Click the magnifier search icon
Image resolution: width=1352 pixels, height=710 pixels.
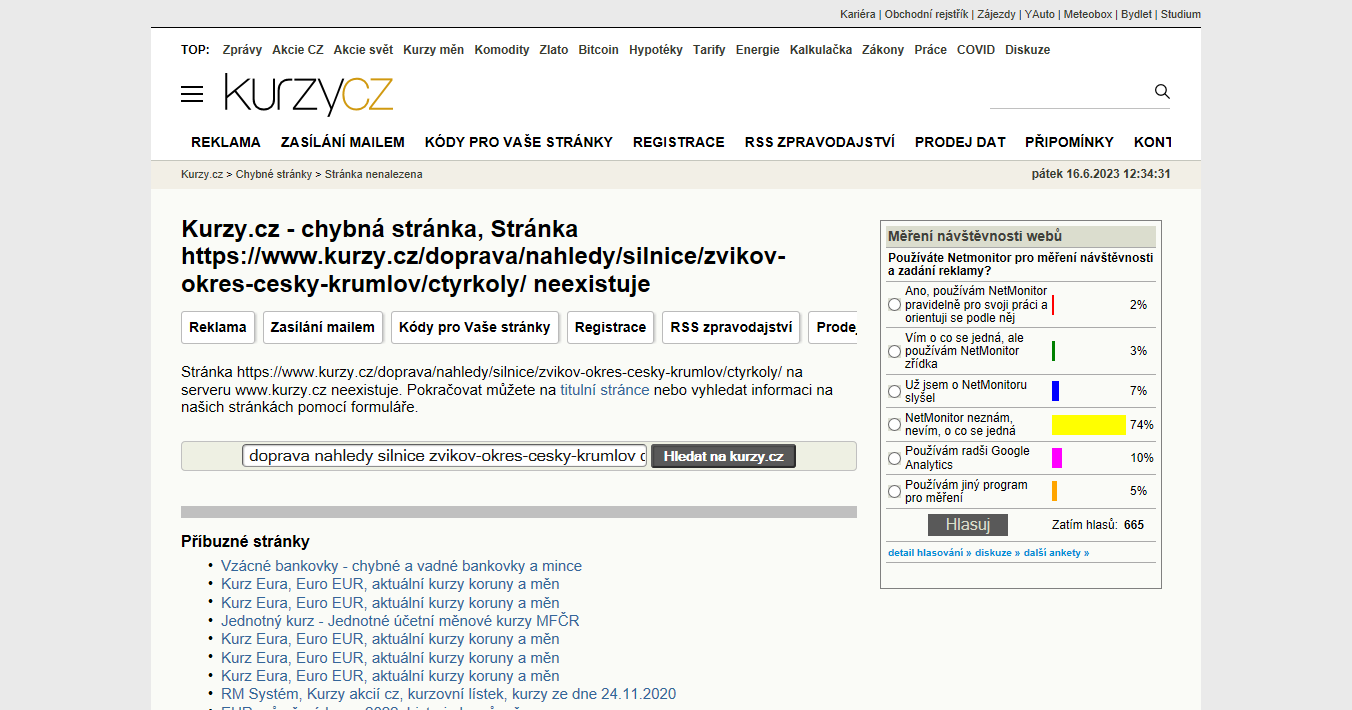[1162, 91]
